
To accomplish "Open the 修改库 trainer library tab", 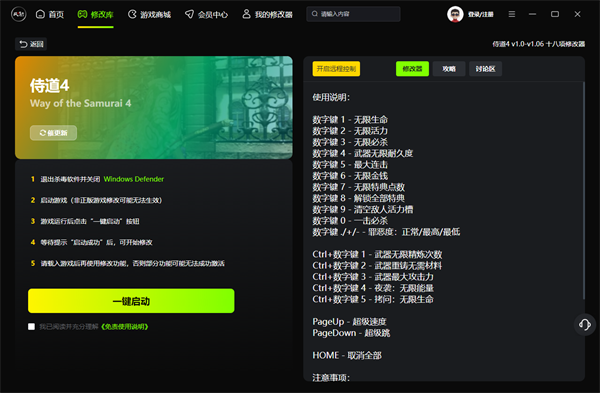I will click(96, 15).
